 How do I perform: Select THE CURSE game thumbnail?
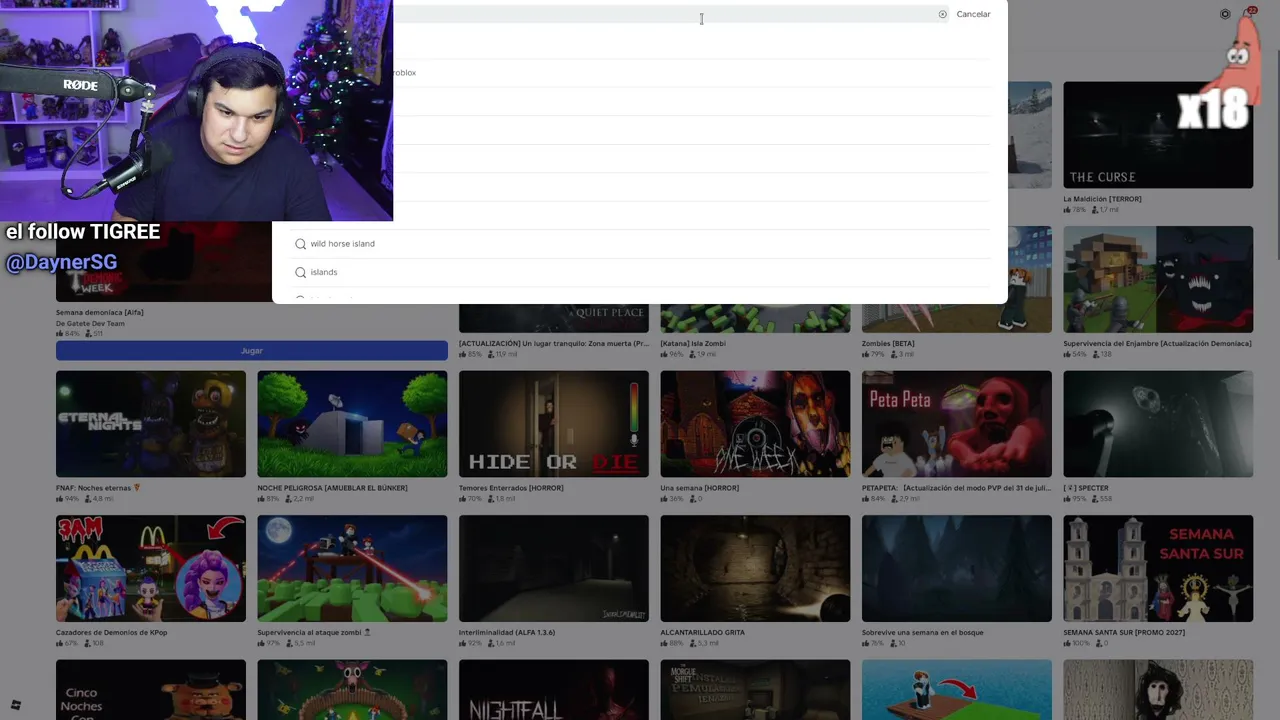point(1158,135)
